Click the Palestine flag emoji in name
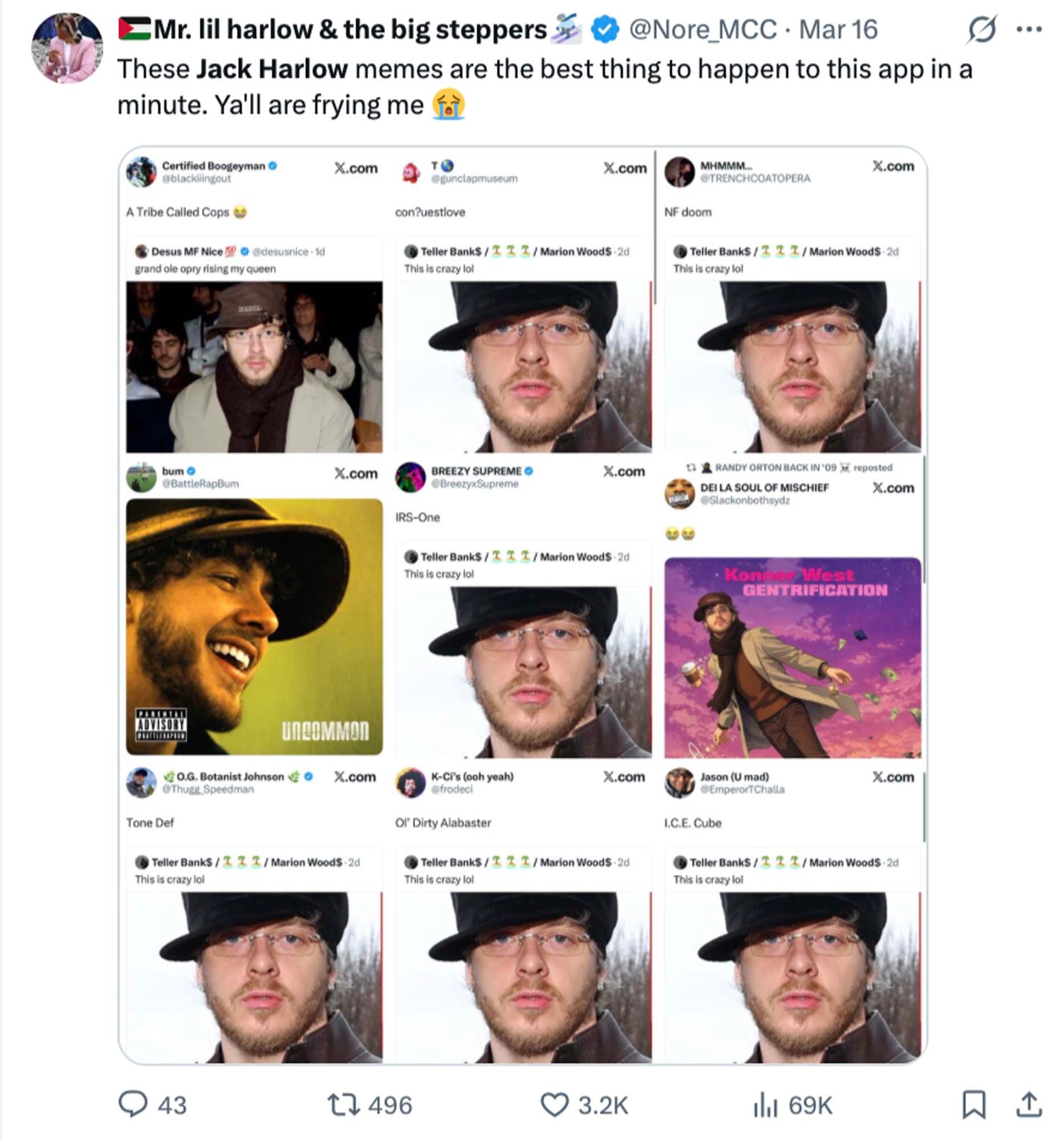The width and height of the screenshot is (1064, 1140). pos(134,28)
